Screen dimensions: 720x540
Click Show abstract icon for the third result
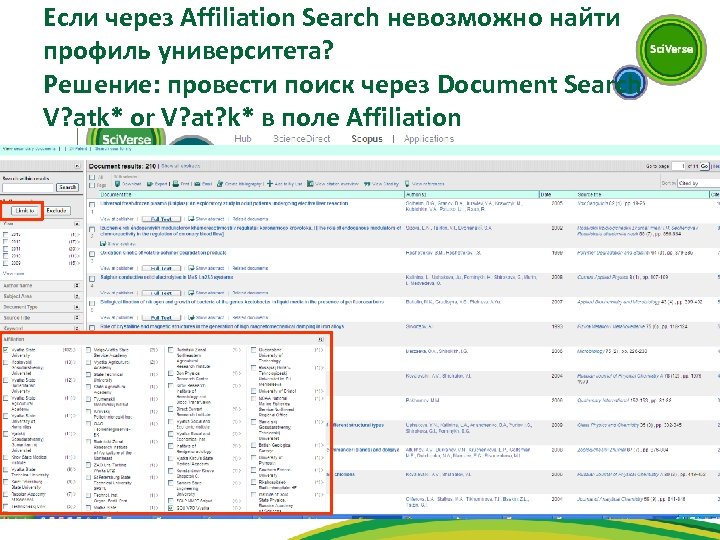(x=191, y=268)
